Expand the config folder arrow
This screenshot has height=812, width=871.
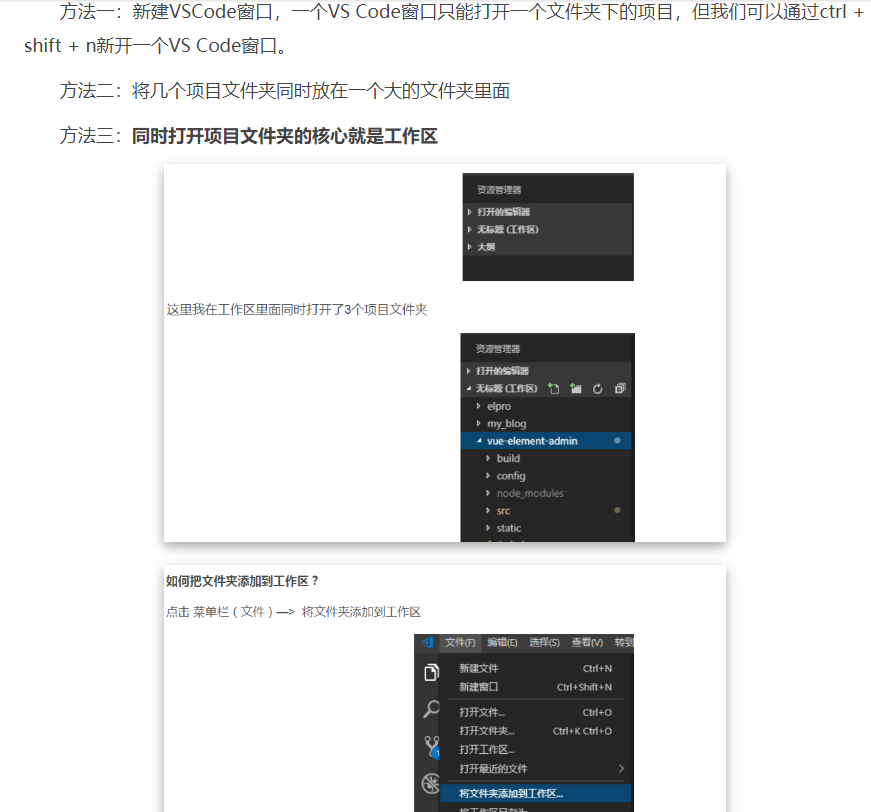tap(488, 475)
